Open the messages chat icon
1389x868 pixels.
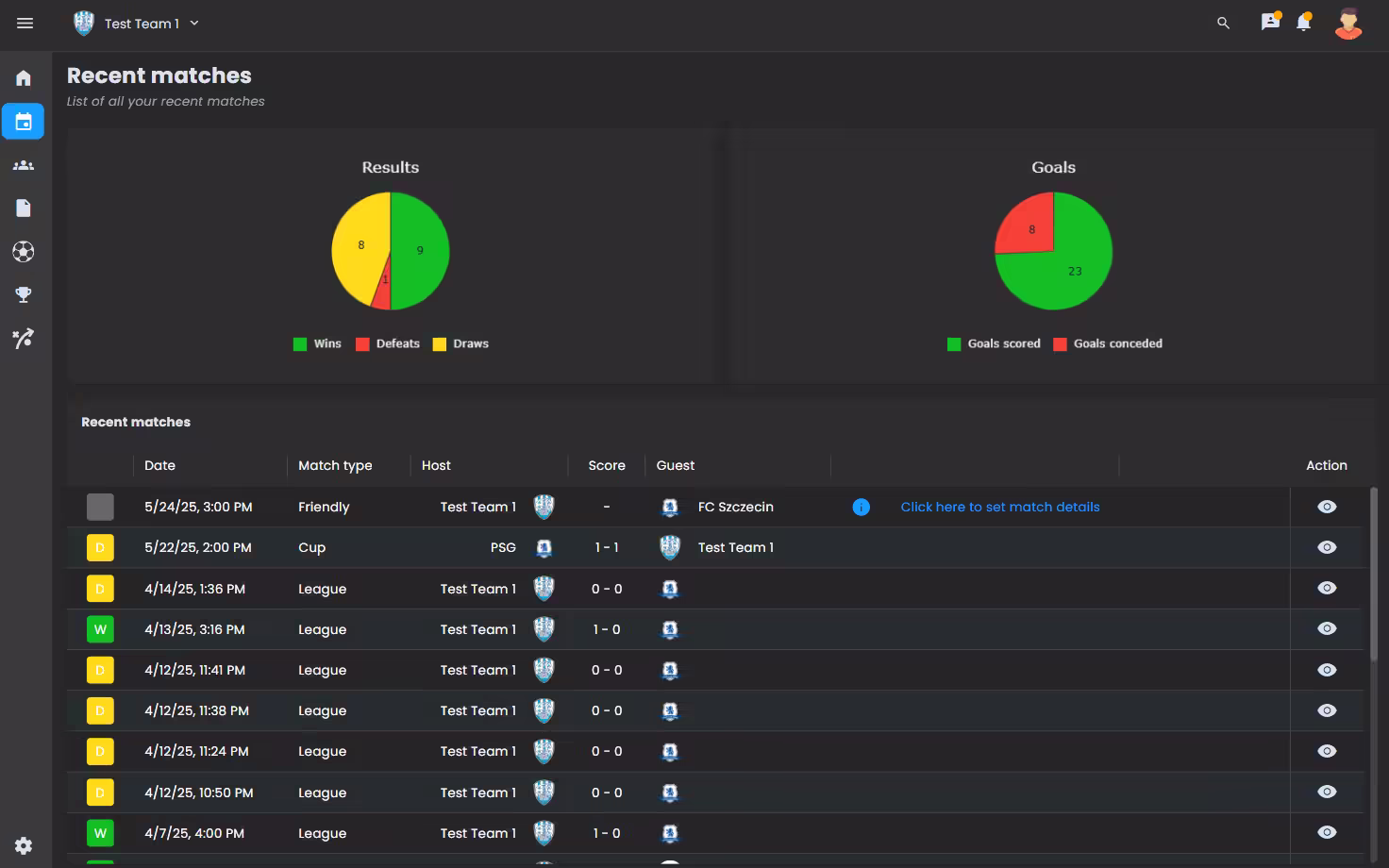[x=1270, y=23]
